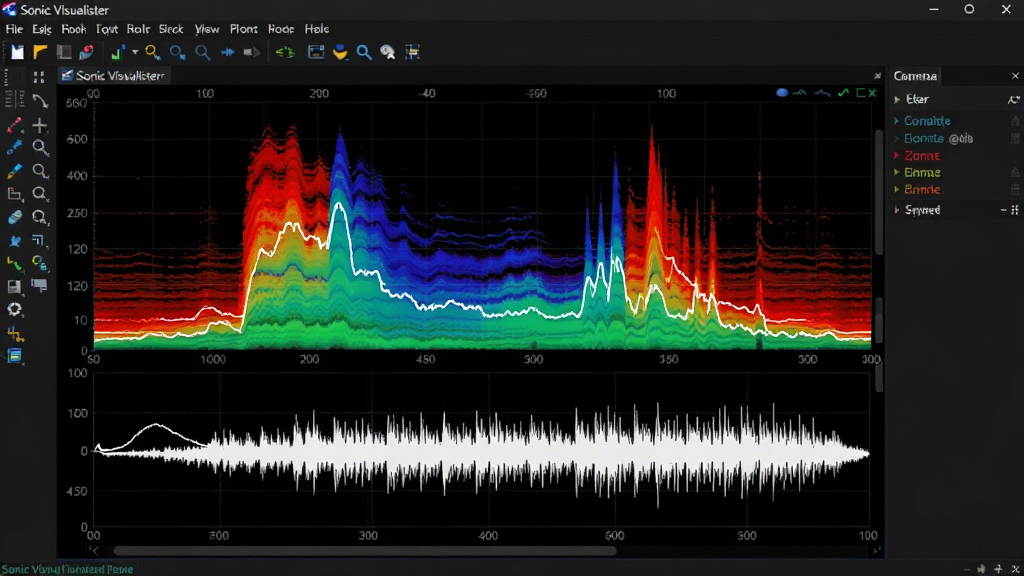Click the gray play-arrow icon in the top toolbar
This screenshot has height=576, width=1024.
pyautogui.click(x=251, y=52)
